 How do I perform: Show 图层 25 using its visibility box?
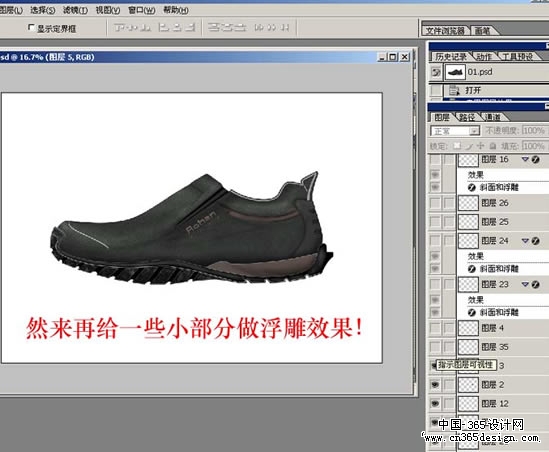coord(435,222)
